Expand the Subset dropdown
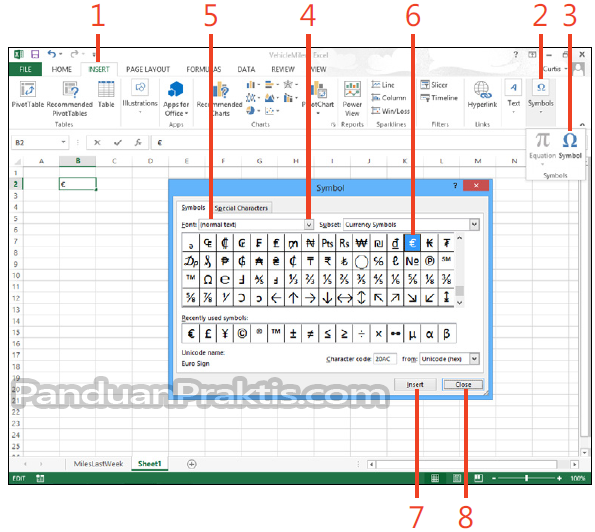The height and width of the screenshot is (532, 595). coord(474,225)
